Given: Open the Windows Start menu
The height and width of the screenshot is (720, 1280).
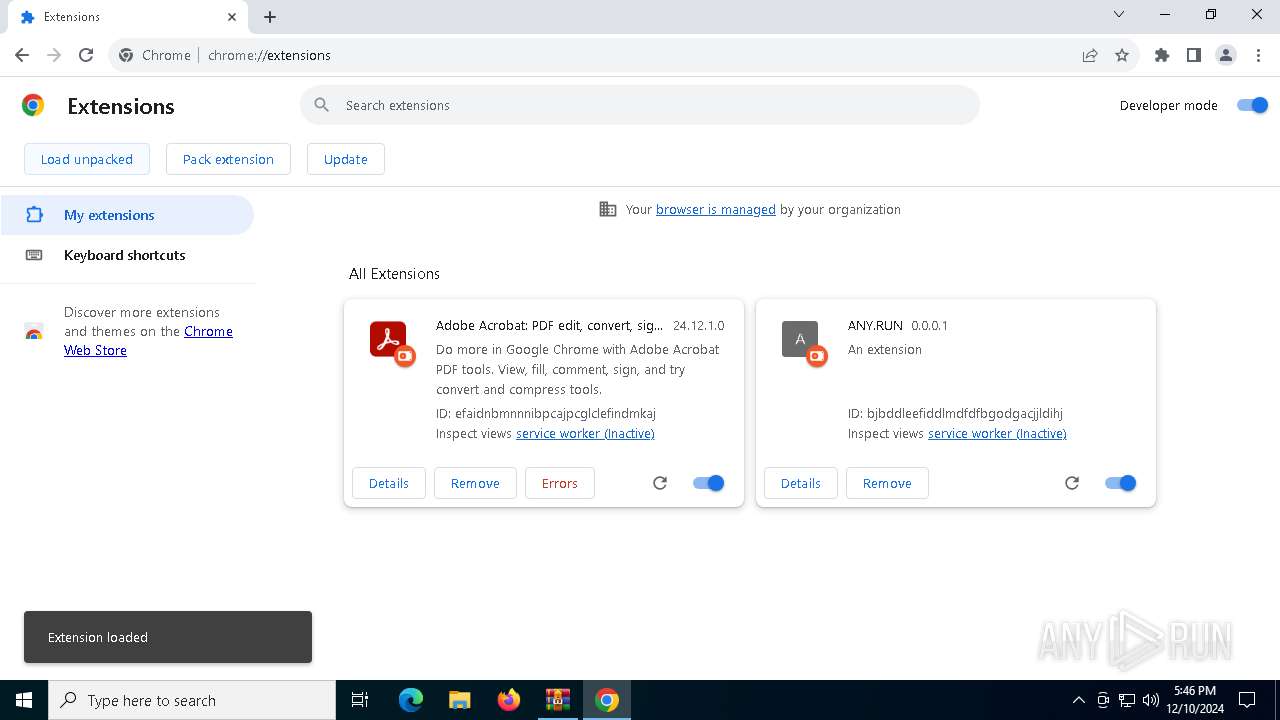Looking at the screenshot, I should coord(24,700).
